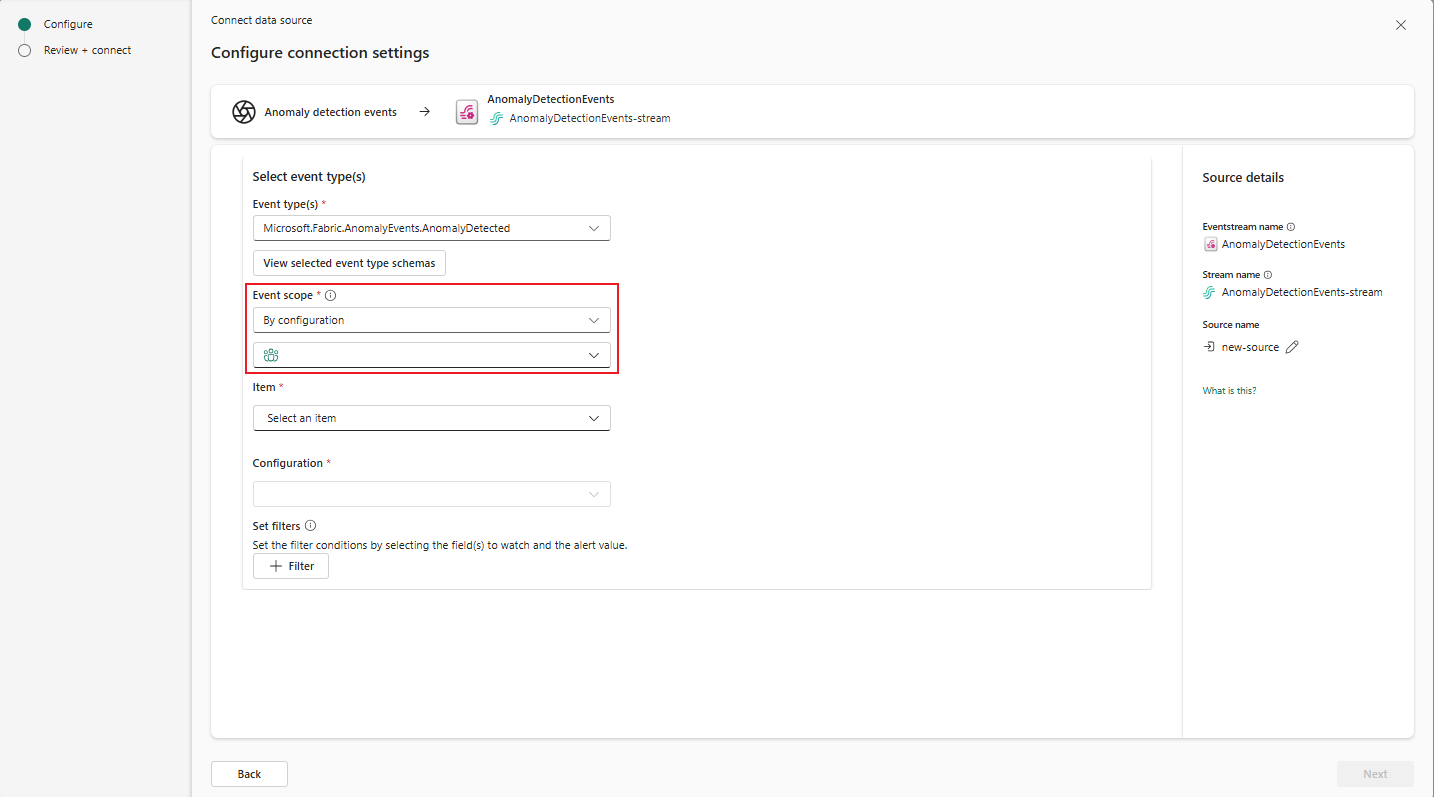Viewport: 1434px width, 797px height.
Task: Click the Eventstream name info icon
Action: click(1291, 227)
